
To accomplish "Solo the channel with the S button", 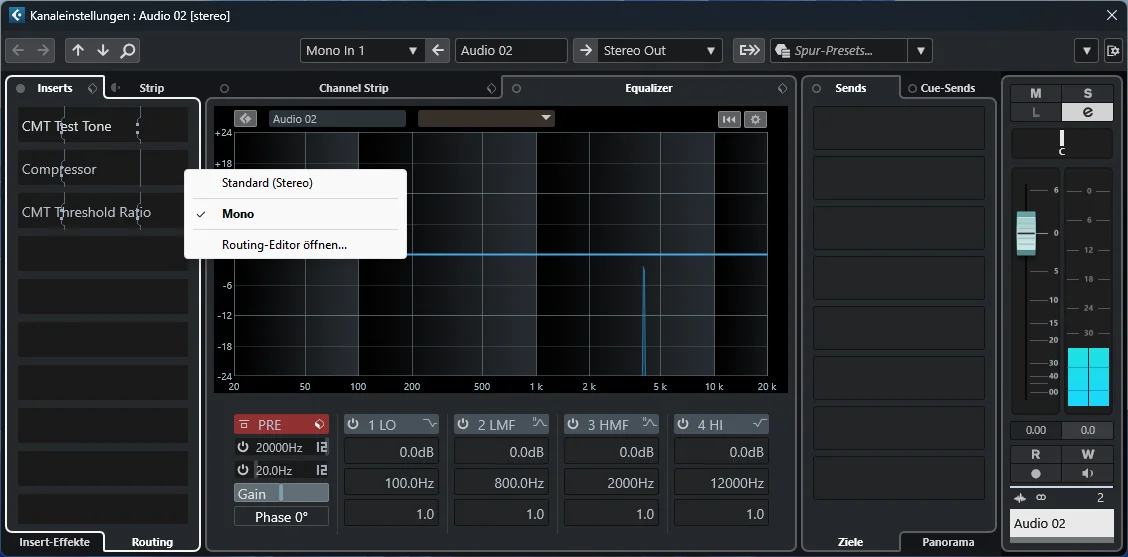I will [1088, 94].
